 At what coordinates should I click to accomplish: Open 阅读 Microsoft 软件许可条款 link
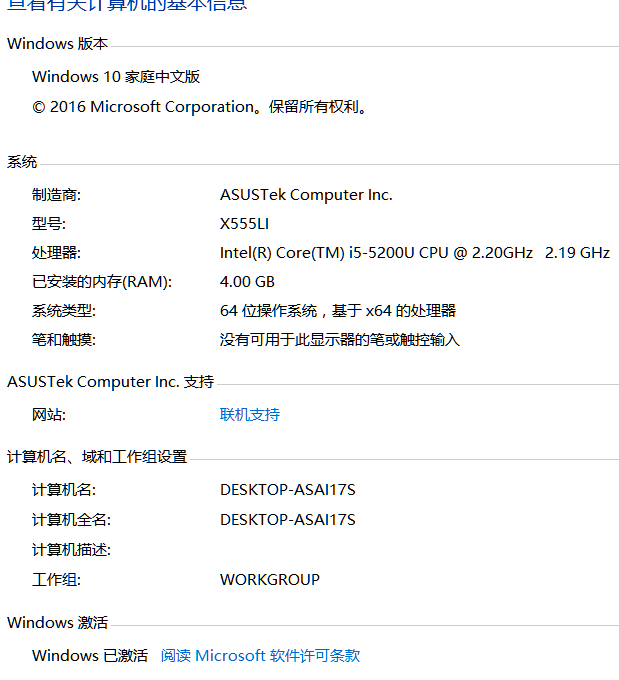[260, 655]
